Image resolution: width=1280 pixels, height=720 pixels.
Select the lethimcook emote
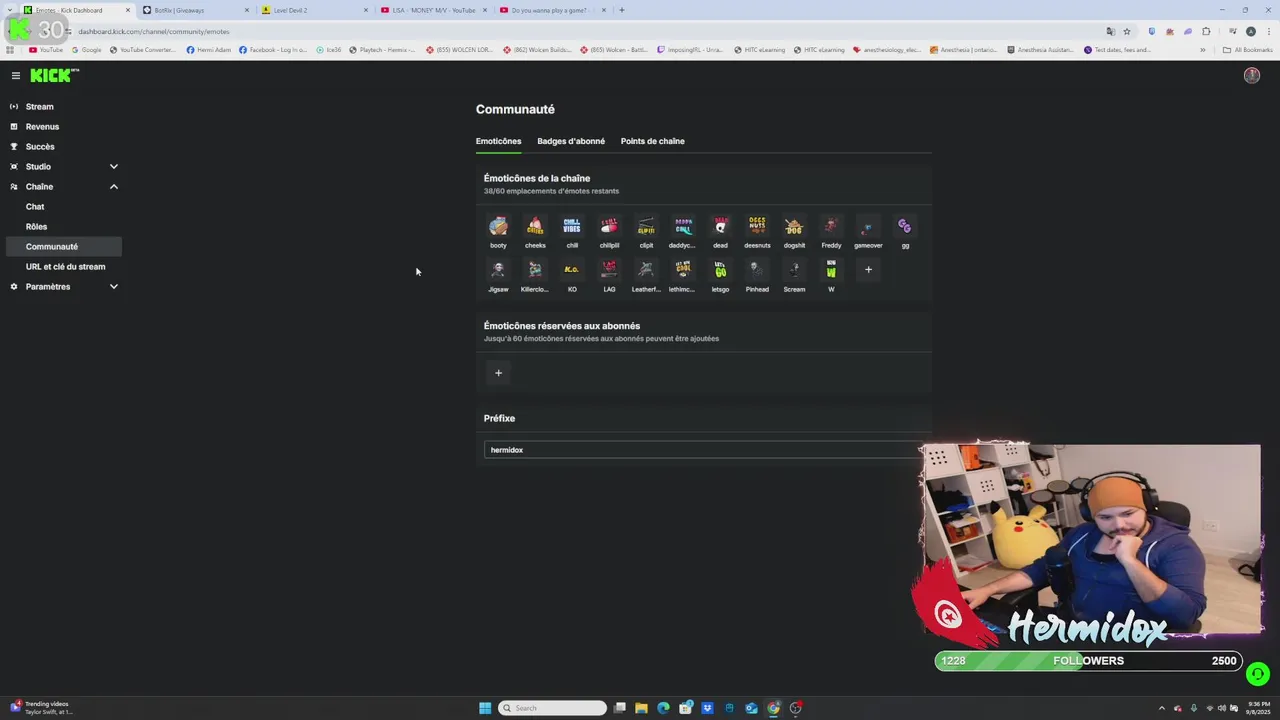[683, 270]
